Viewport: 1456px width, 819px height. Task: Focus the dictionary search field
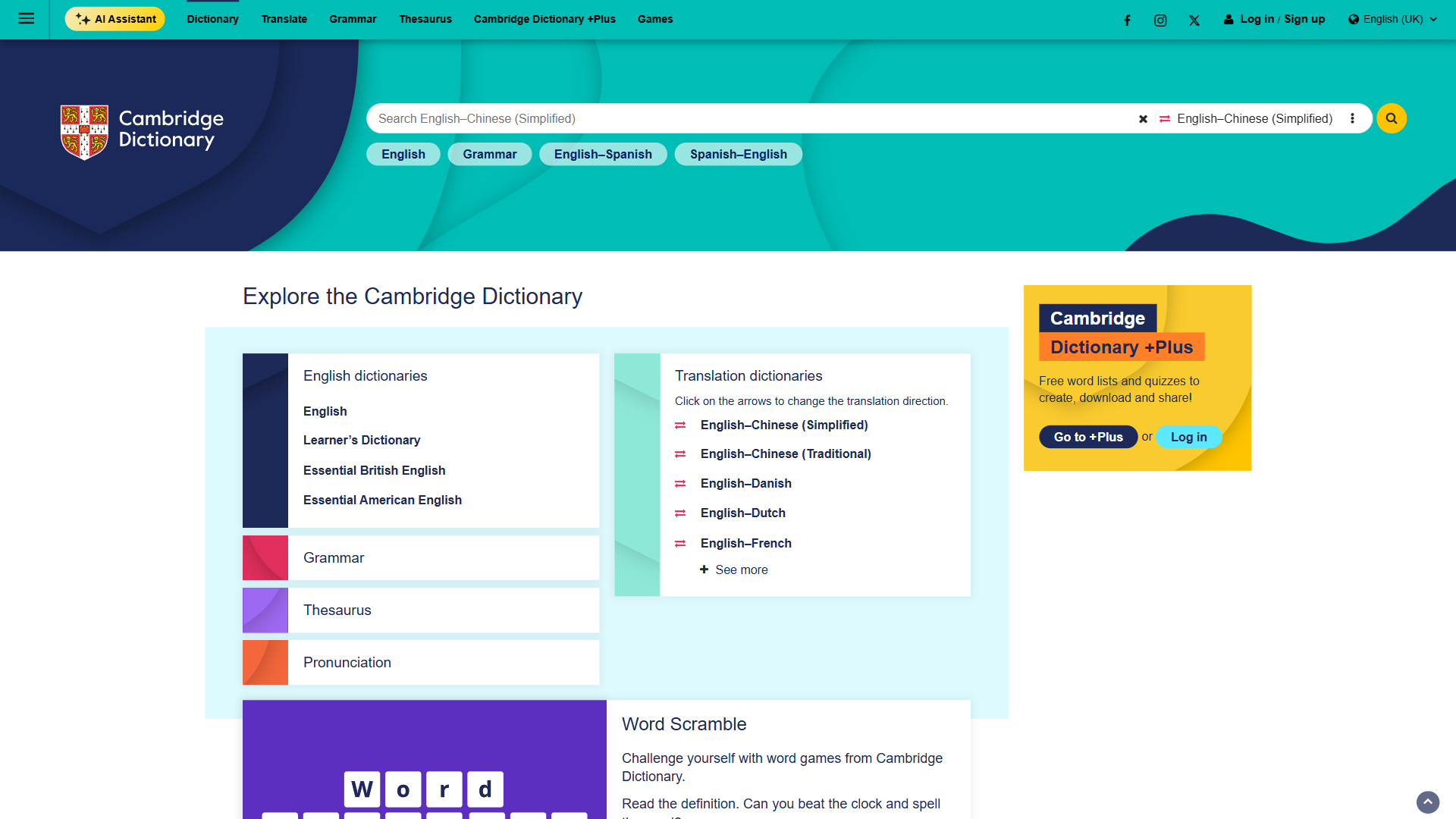751,118
